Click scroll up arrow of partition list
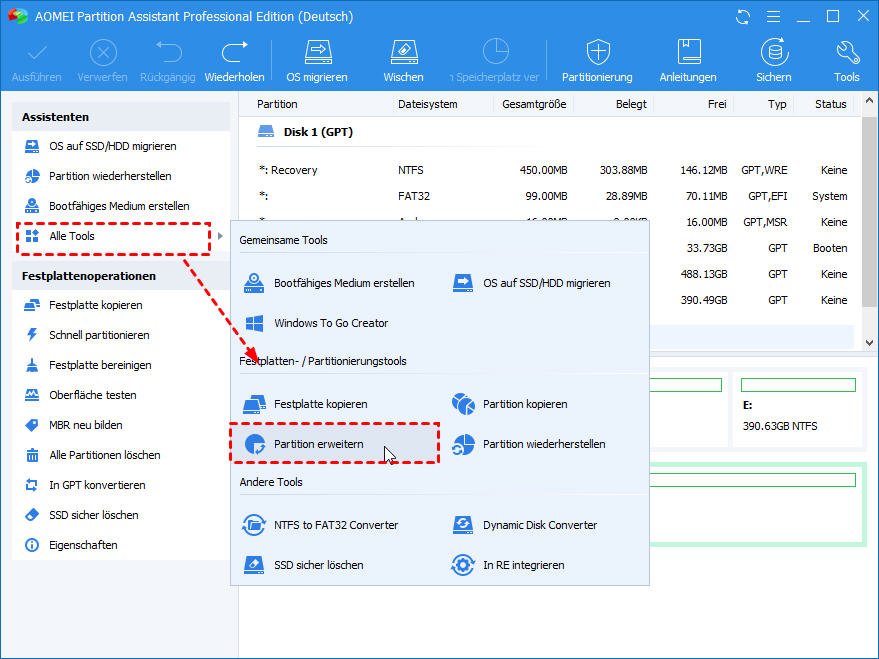Viewport: 879px width, 659px height. (x=869, y=101)
